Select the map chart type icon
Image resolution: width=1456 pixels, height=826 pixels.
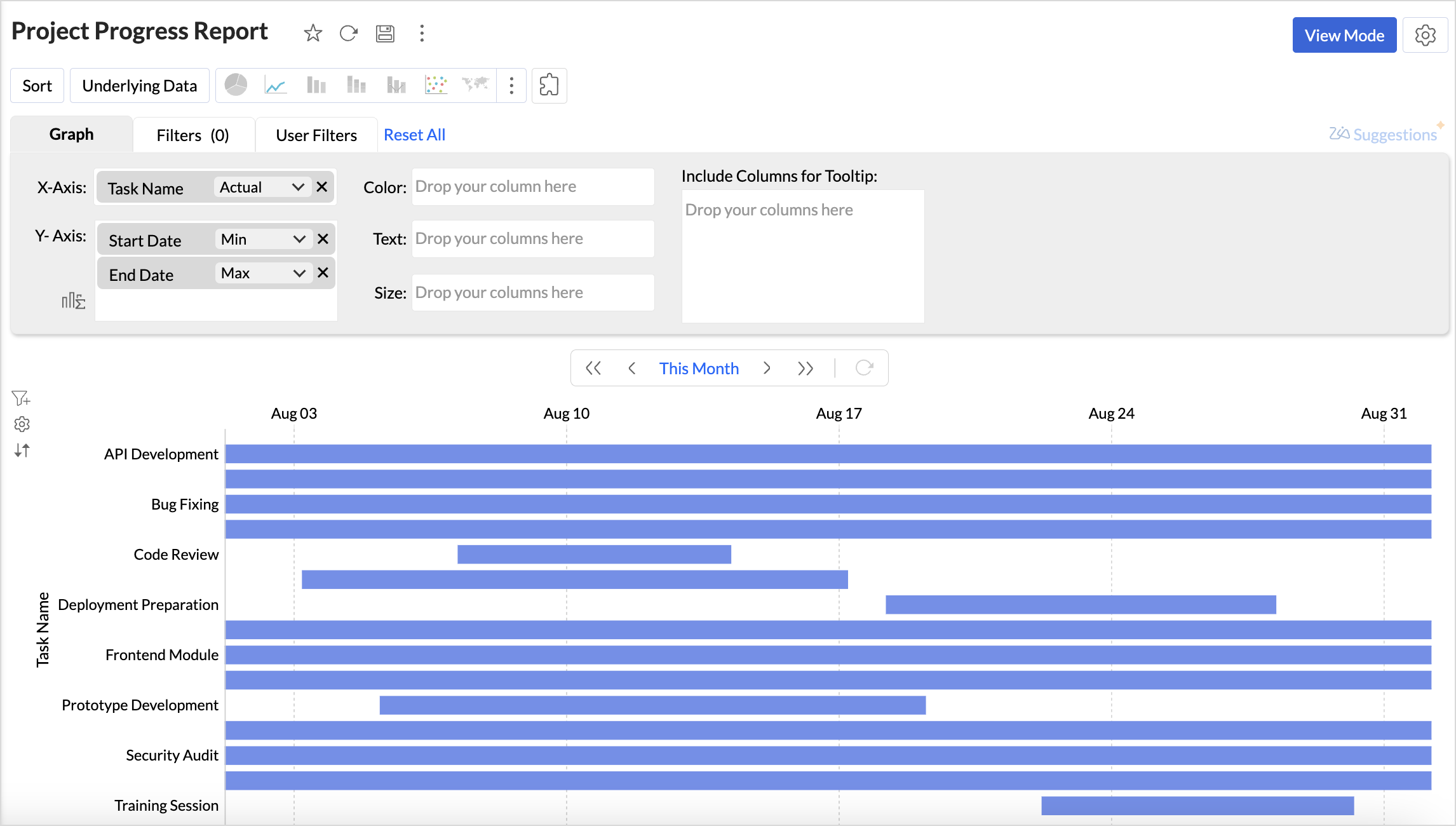coord(475,85)
